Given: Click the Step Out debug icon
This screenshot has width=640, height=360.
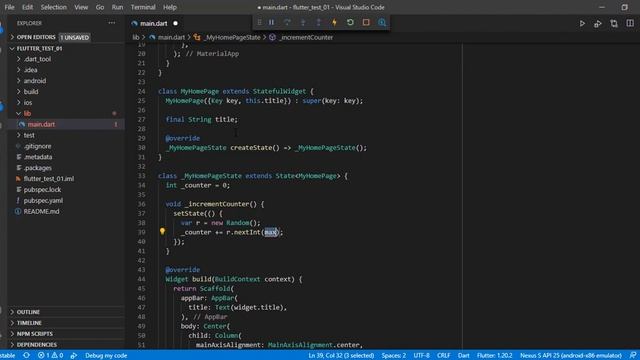Looking at the screenshot, I should click(319, 22).
